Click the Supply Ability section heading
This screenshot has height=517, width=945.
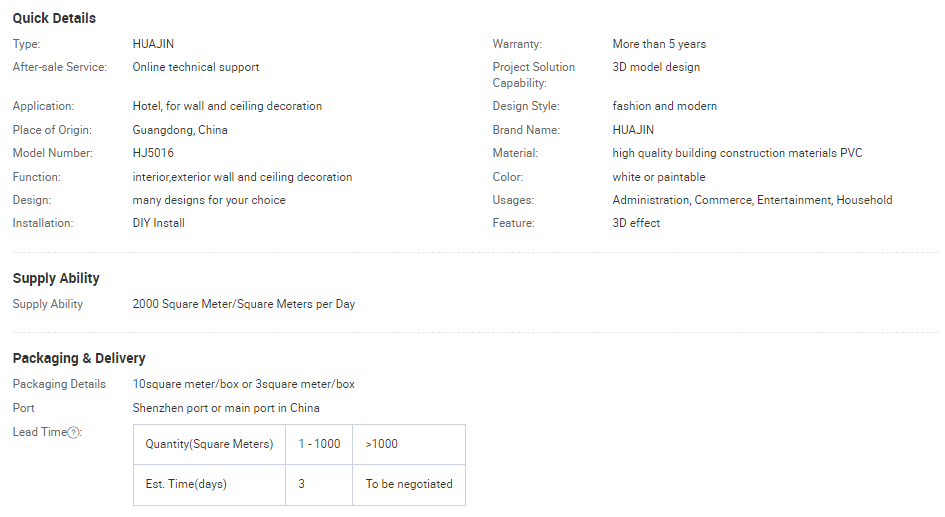tap(56, 278)
